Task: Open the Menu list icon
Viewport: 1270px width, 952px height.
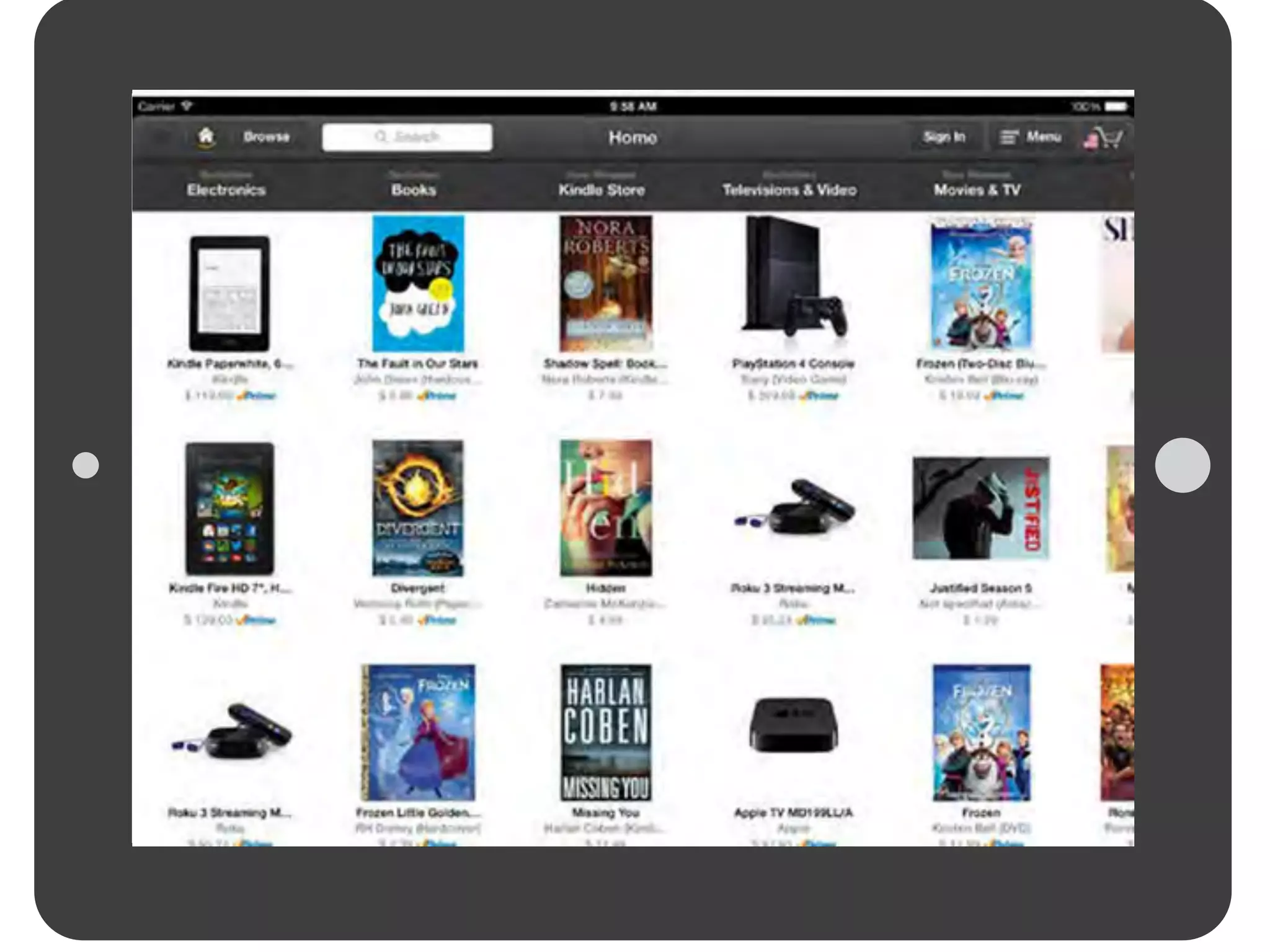Action: (1009, 137)
